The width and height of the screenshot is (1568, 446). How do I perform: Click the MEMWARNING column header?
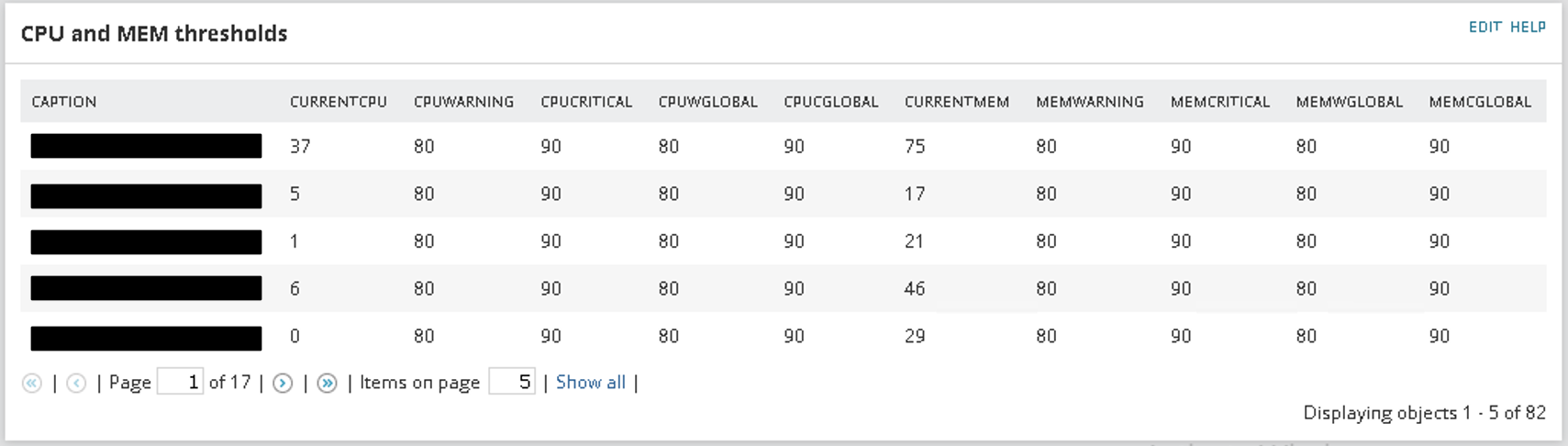1090,102
